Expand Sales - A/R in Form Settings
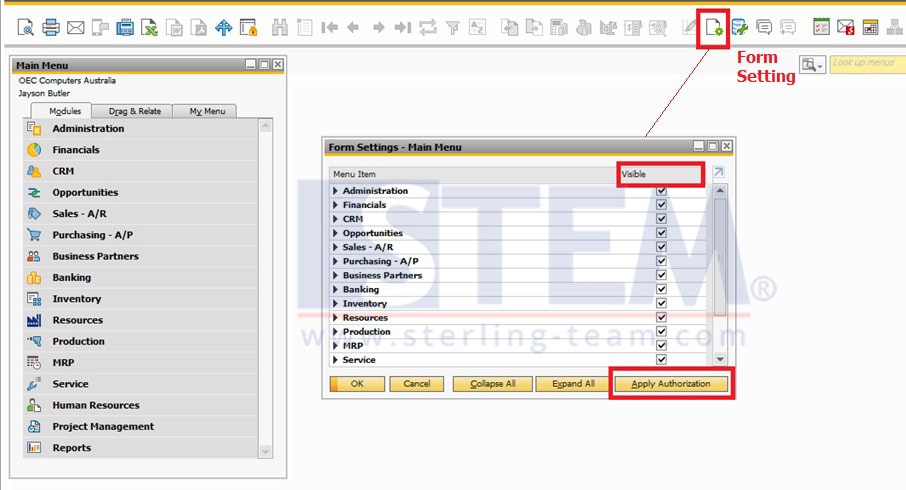The image size is (906, 490). pos(335,247)
